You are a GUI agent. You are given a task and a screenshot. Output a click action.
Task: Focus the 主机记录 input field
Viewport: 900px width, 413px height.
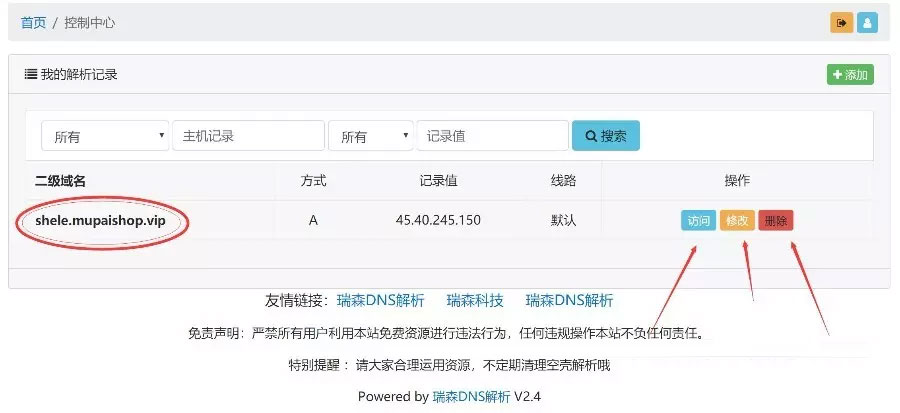pyautogui.click(x=248, y=136)
